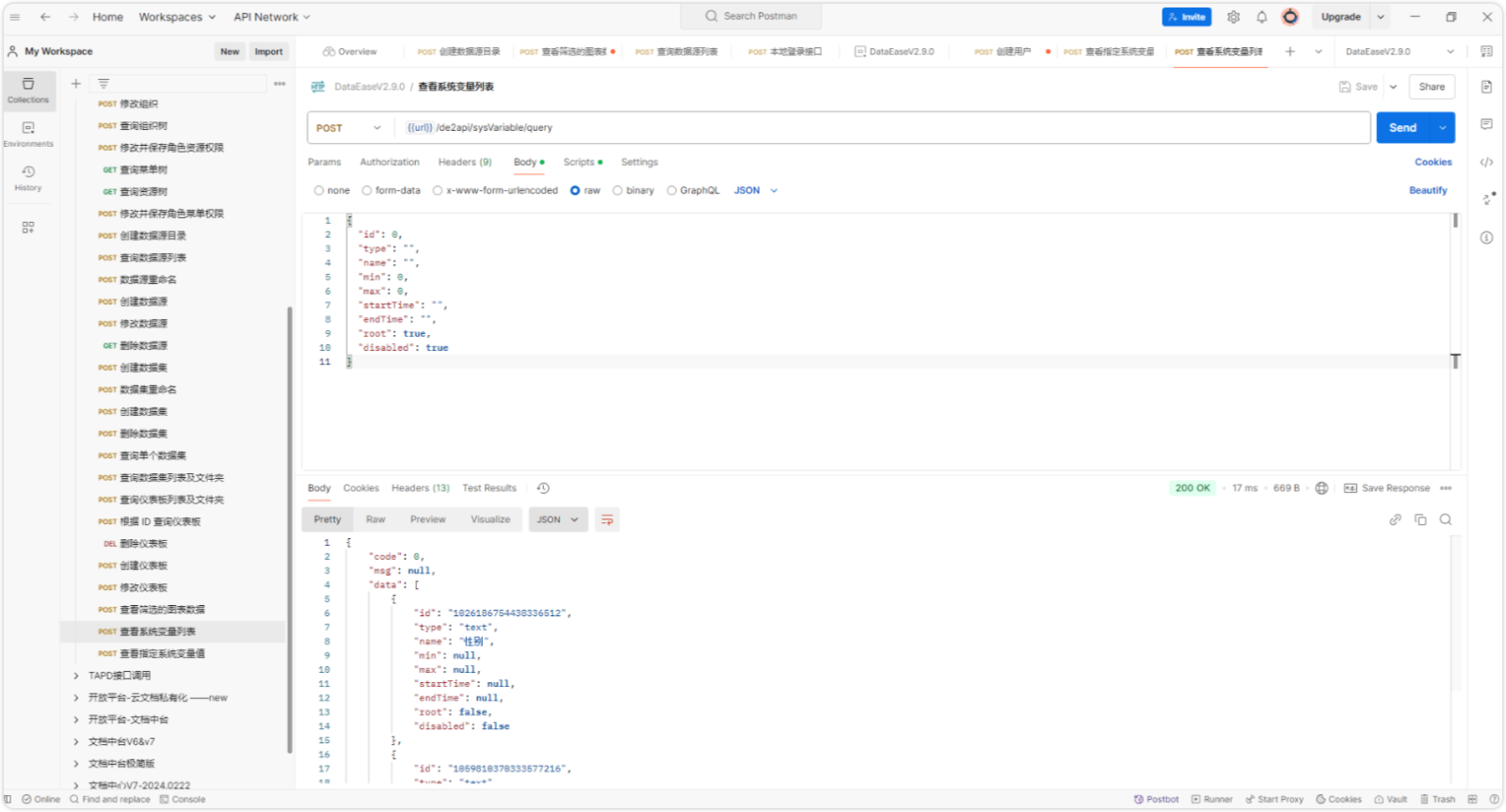Viewport: 1506px width, 812px height.
Task: Open the Environments sidebar panel
Action: pyautogui.click(x=28, y=135)
